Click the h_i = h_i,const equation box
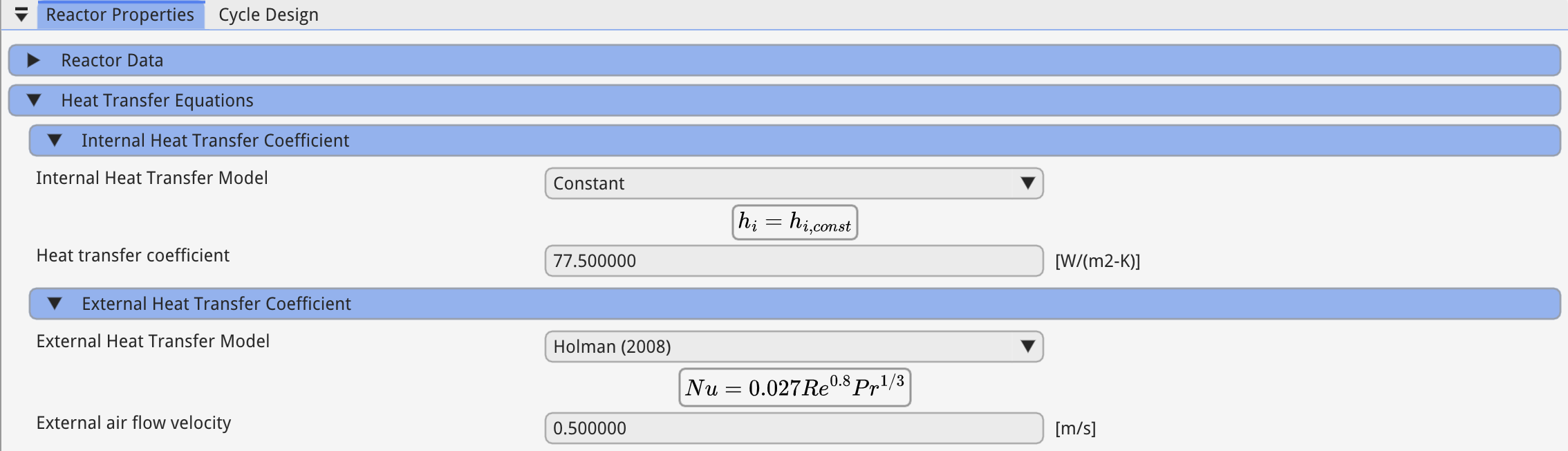 point(794,222)
